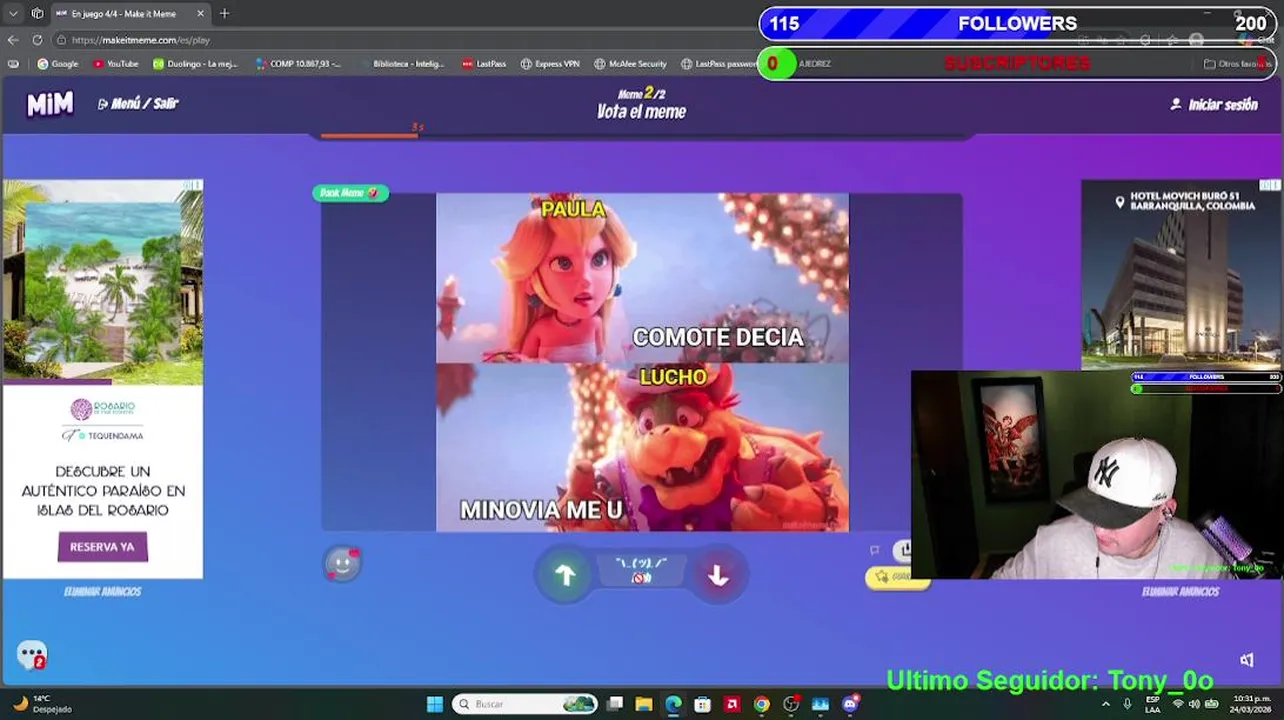Click the Pack Meme badge
The image size is (1284, 720).
(x=350, y=193)
